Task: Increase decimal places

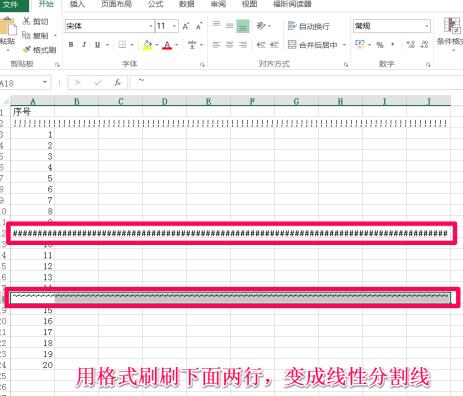Action: click(x=411, y=45)
